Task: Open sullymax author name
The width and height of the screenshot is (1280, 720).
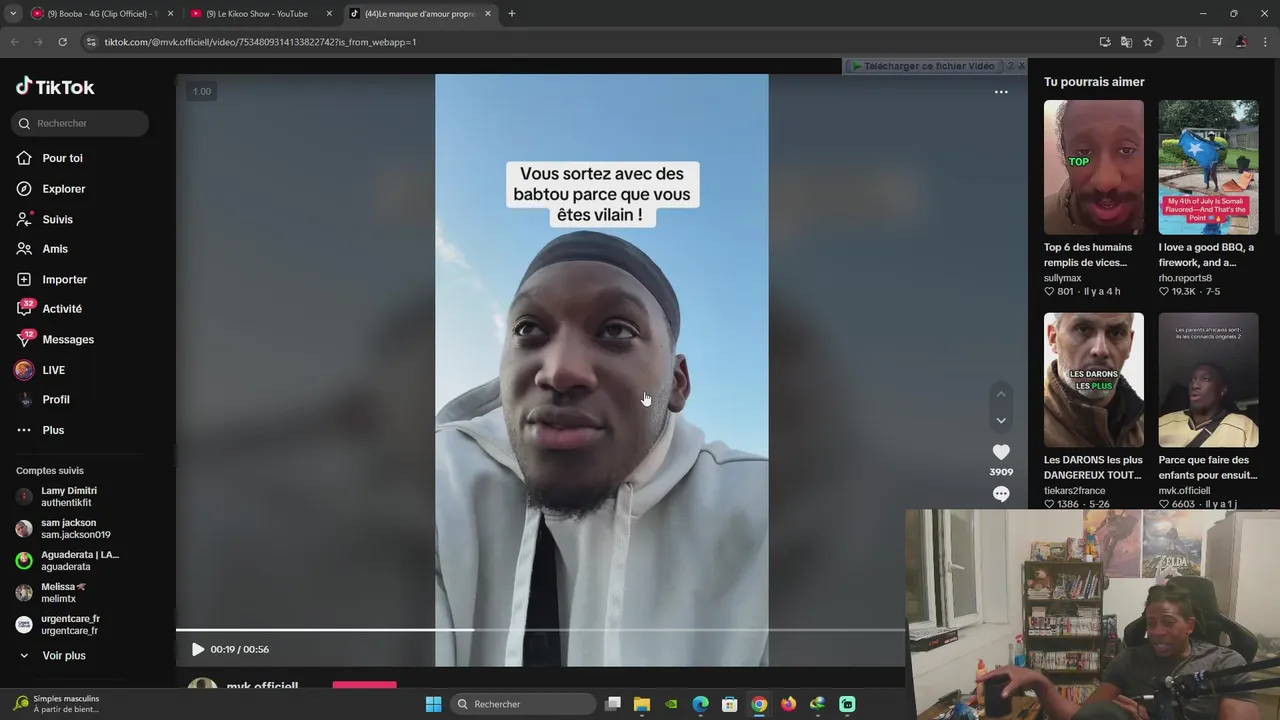Action: (x=1063, y=278)
